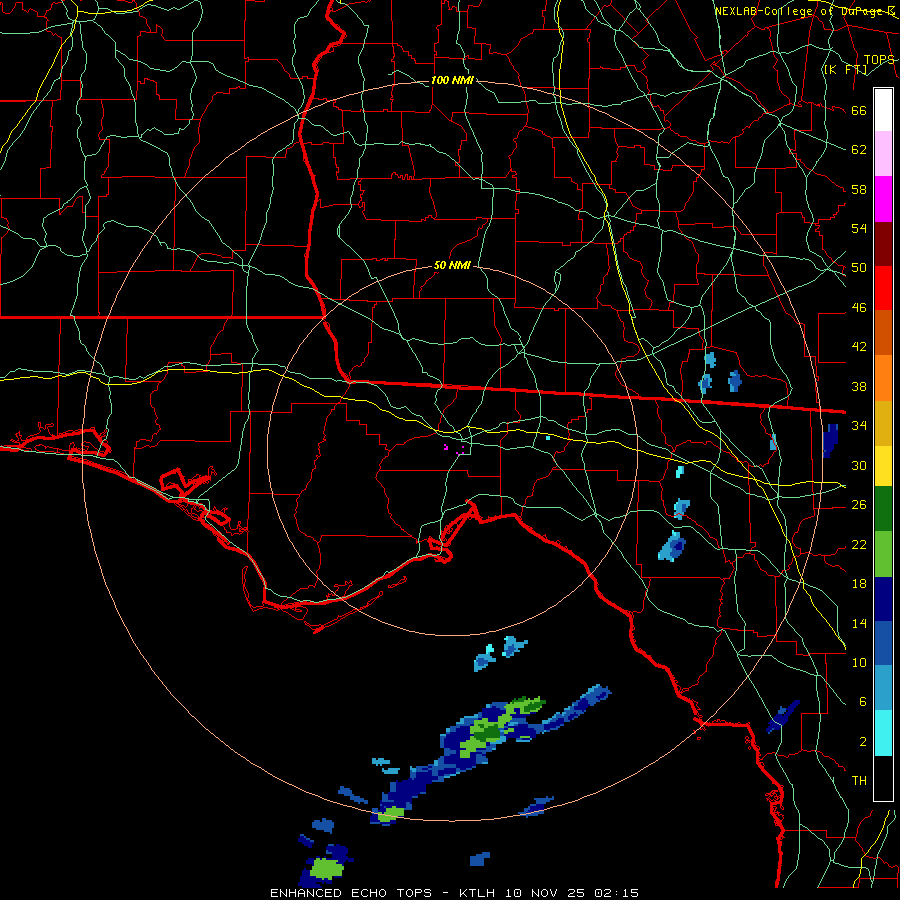Select the bright orange legend swatch

pyautogui.click(x=883, y=378)
